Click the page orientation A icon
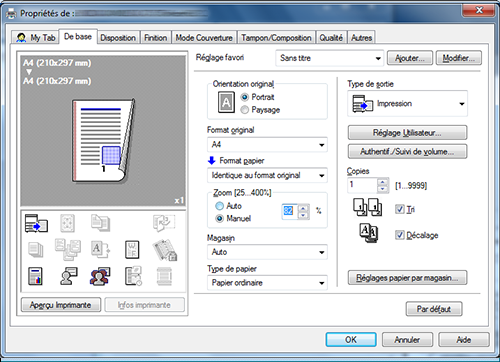Image resolution: width=500 pixels, height=362 pixels. 226,102
